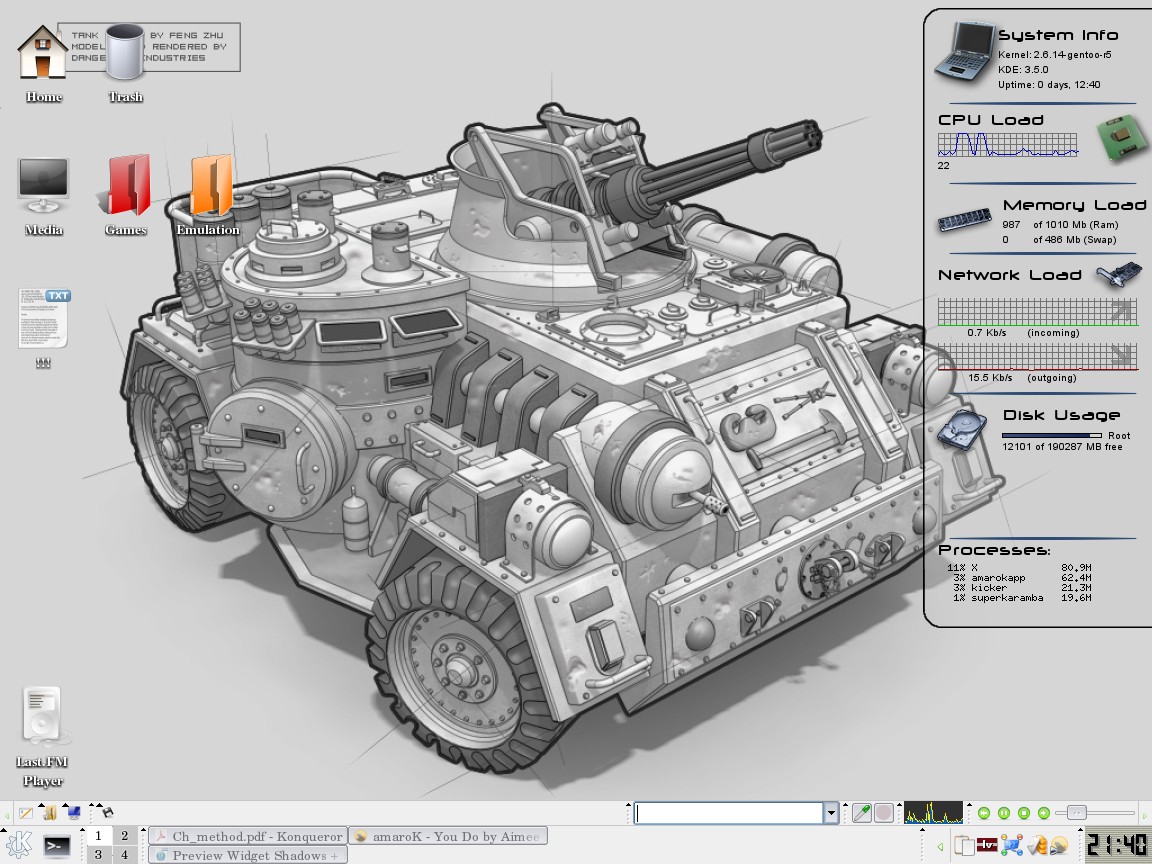
Task: Open the amaroK tray icon
Action: [1059, 846]
